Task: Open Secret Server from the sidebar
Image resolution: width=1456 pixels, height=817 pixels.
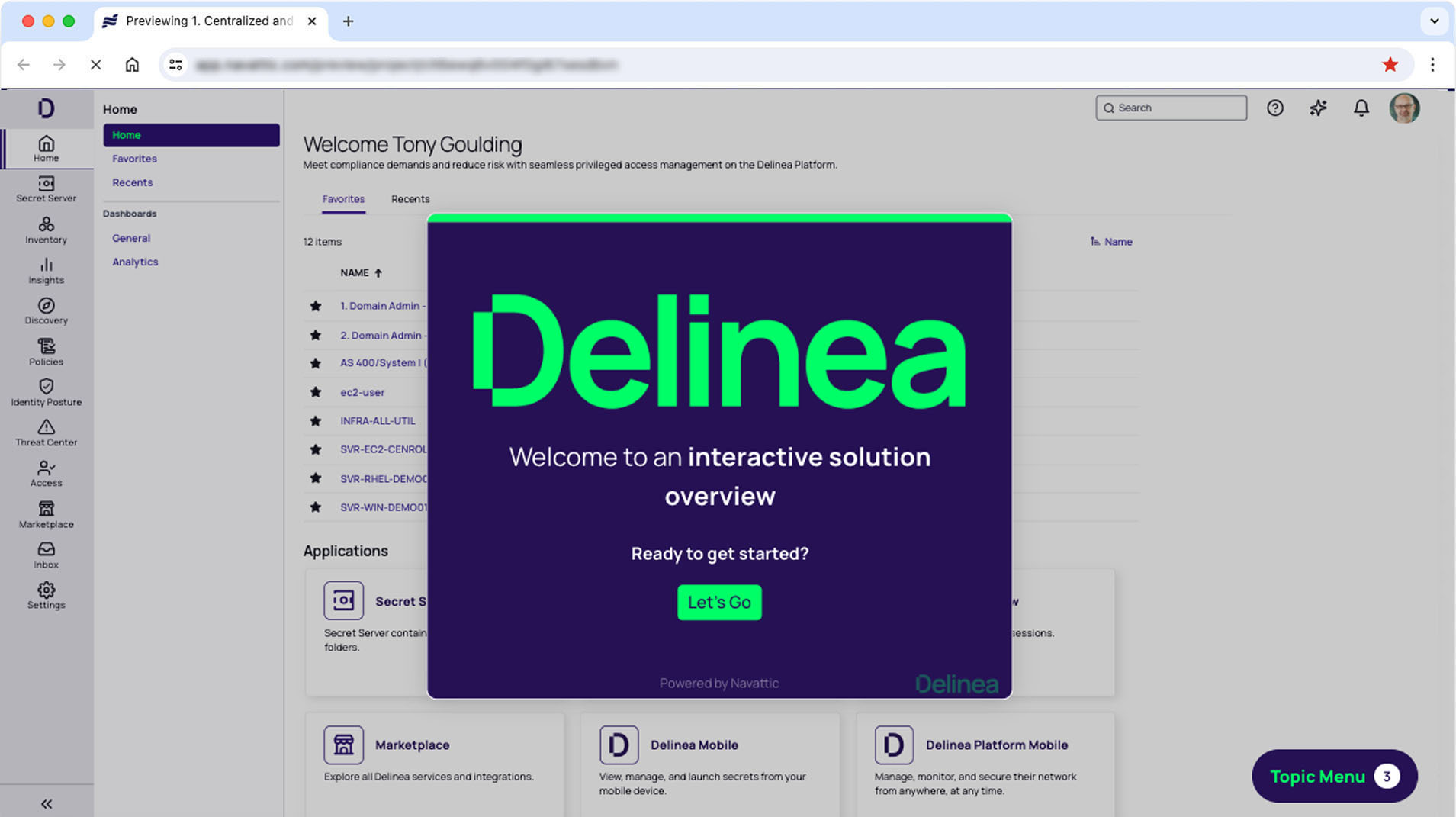Action: (x=46, y=189)
